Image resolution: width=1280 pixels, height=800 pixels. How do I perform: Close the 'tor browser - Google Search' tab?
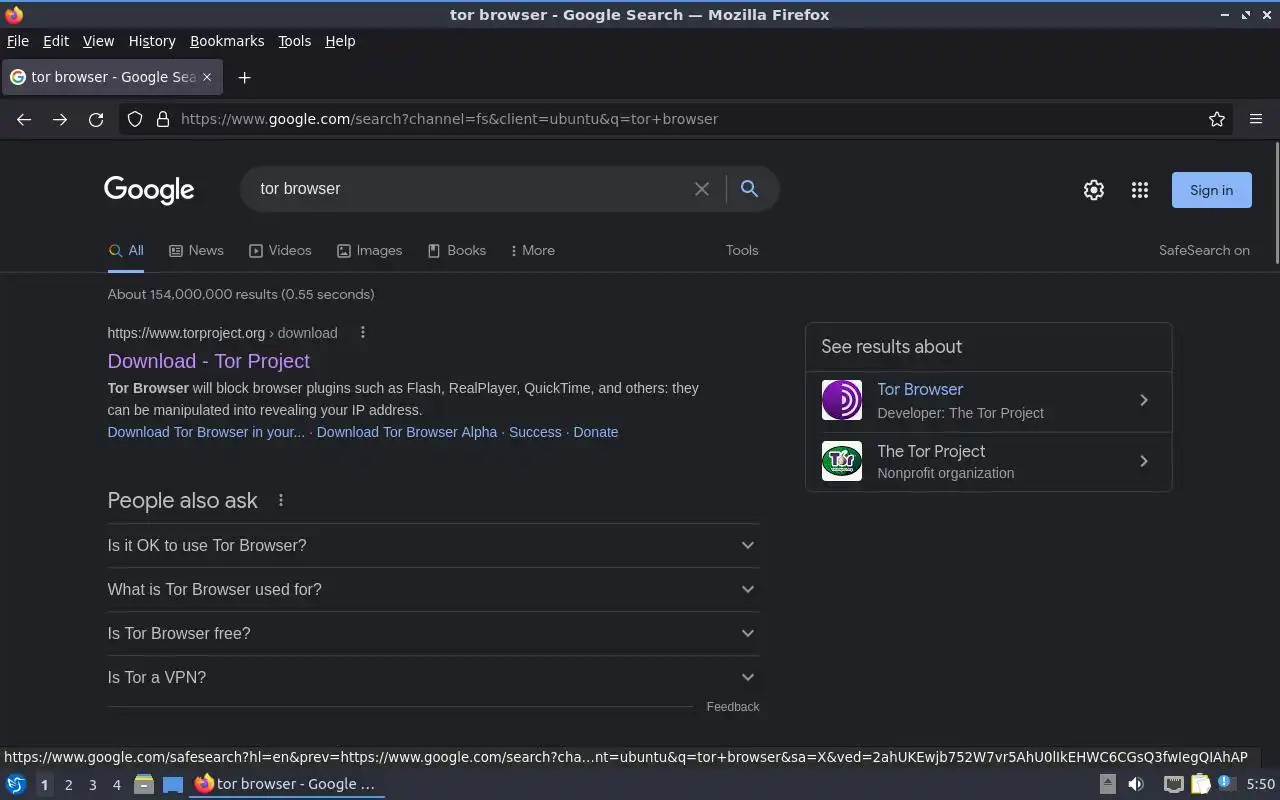(x=207, y=77)
